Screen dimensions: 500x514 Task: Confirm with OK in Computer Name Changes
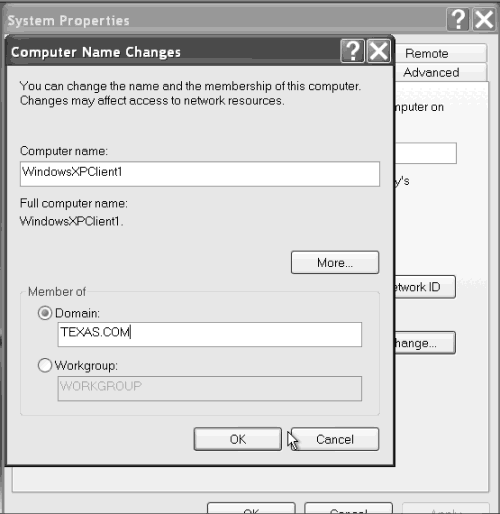point(238,439)
